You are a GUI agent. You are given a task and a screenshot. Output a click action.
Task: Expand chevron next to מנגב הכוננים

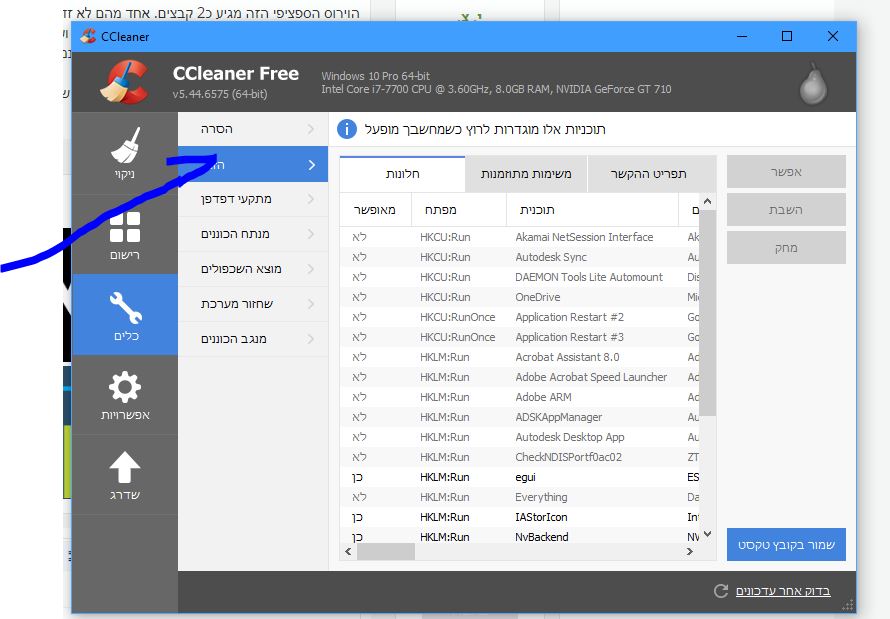(311, 339)
